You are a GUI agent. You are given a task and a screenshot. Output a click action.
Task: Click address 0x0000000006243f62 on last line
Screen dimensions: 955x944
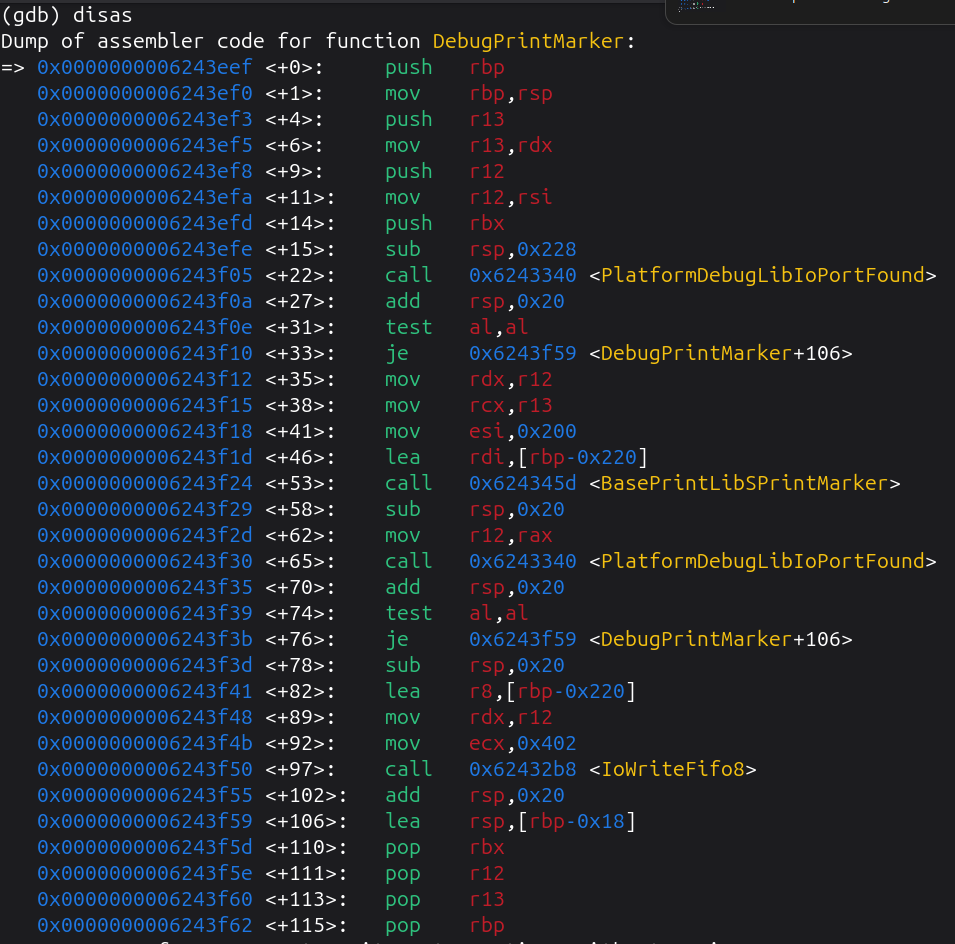145,926
